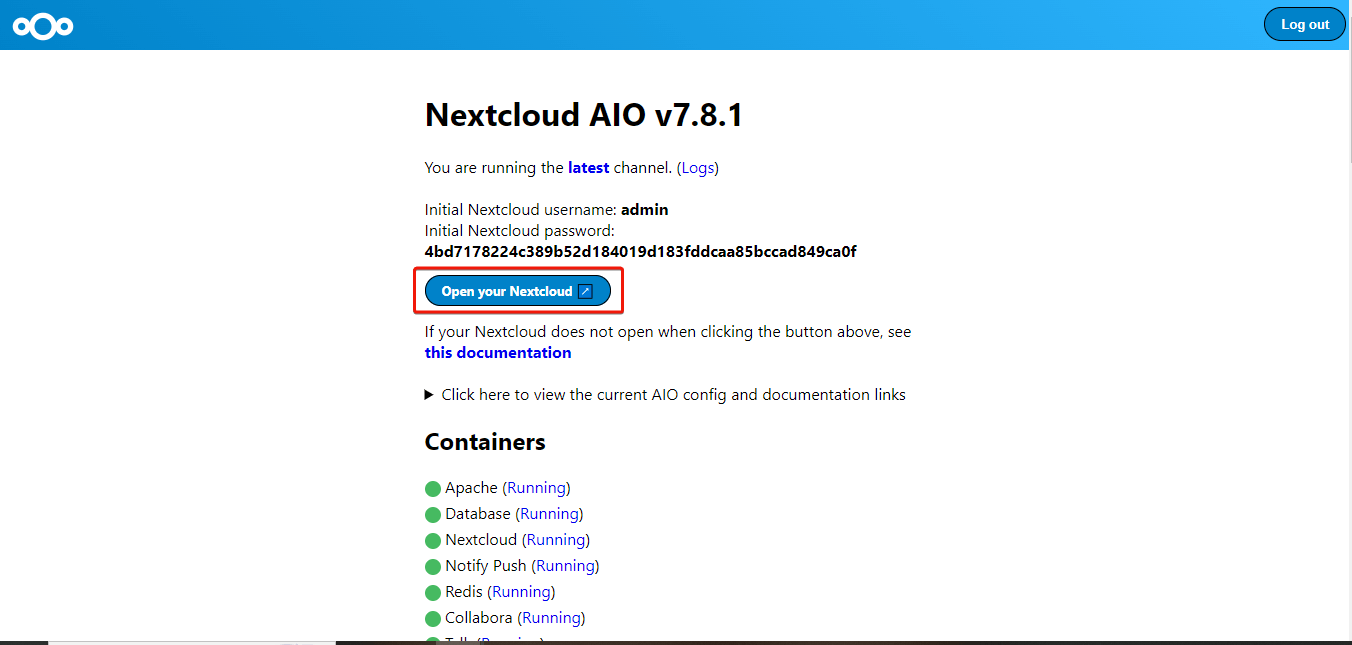Click the green dot beside the Nextcloud container

pos(432,540)
